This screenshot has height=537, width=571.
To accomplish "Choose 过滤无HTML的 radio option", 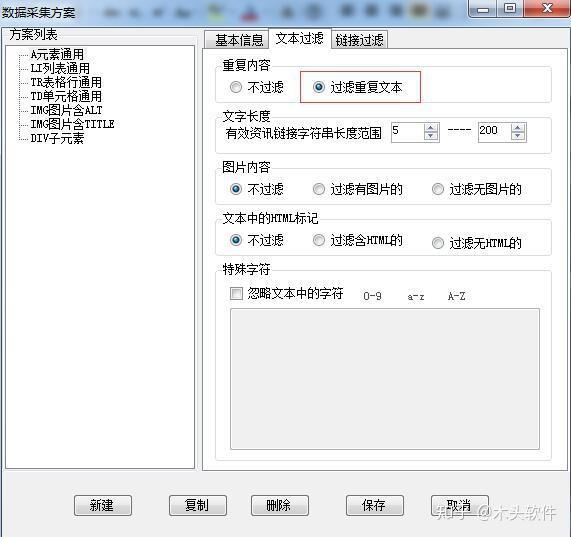I will [476, 243].
